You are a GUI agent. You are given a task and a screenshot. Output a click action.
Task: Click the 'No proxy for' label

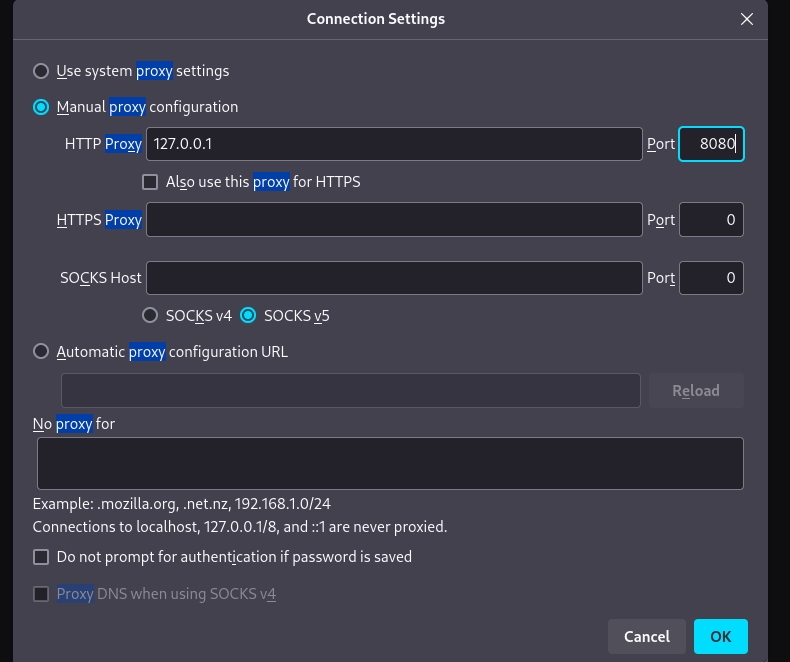(x=74, y=424)
